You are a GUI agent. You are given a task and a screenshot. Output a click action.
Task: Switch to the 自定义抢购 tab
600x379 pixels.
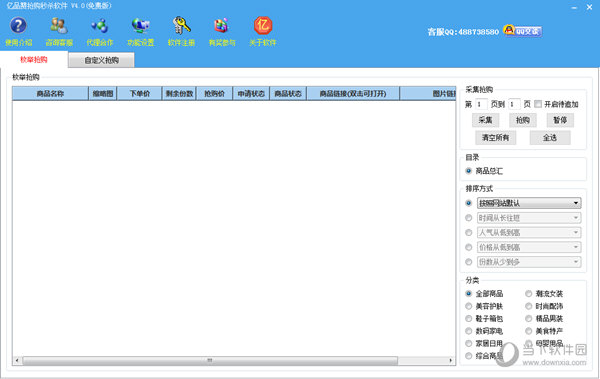tap(101, 60)
